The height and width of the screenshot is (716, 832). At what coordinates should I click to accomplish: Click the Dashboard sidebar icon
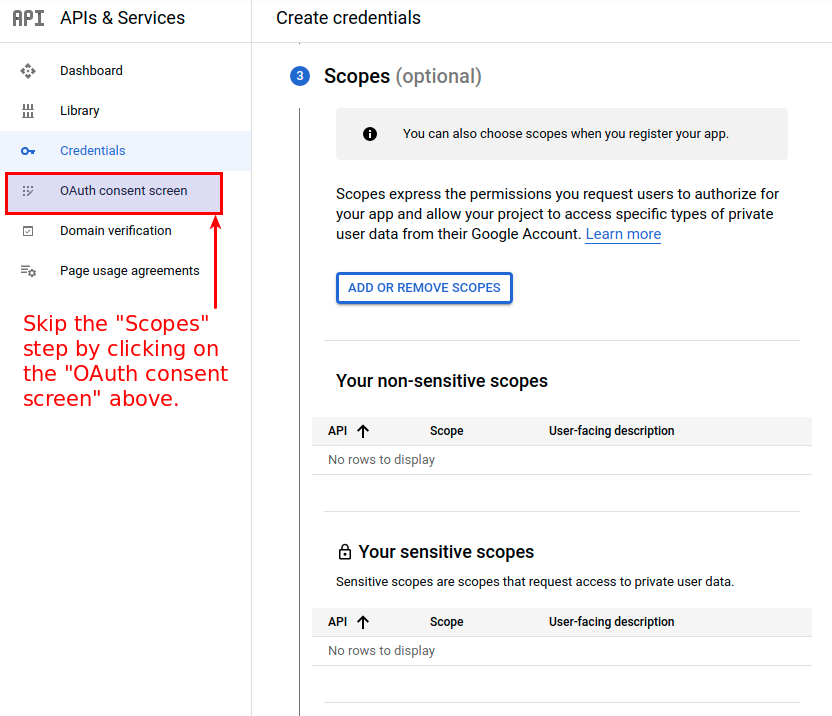click(x=28, y=71)
